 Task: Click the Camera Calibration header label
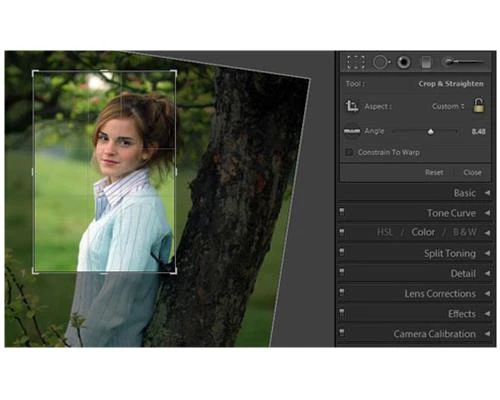coord(434,334)
